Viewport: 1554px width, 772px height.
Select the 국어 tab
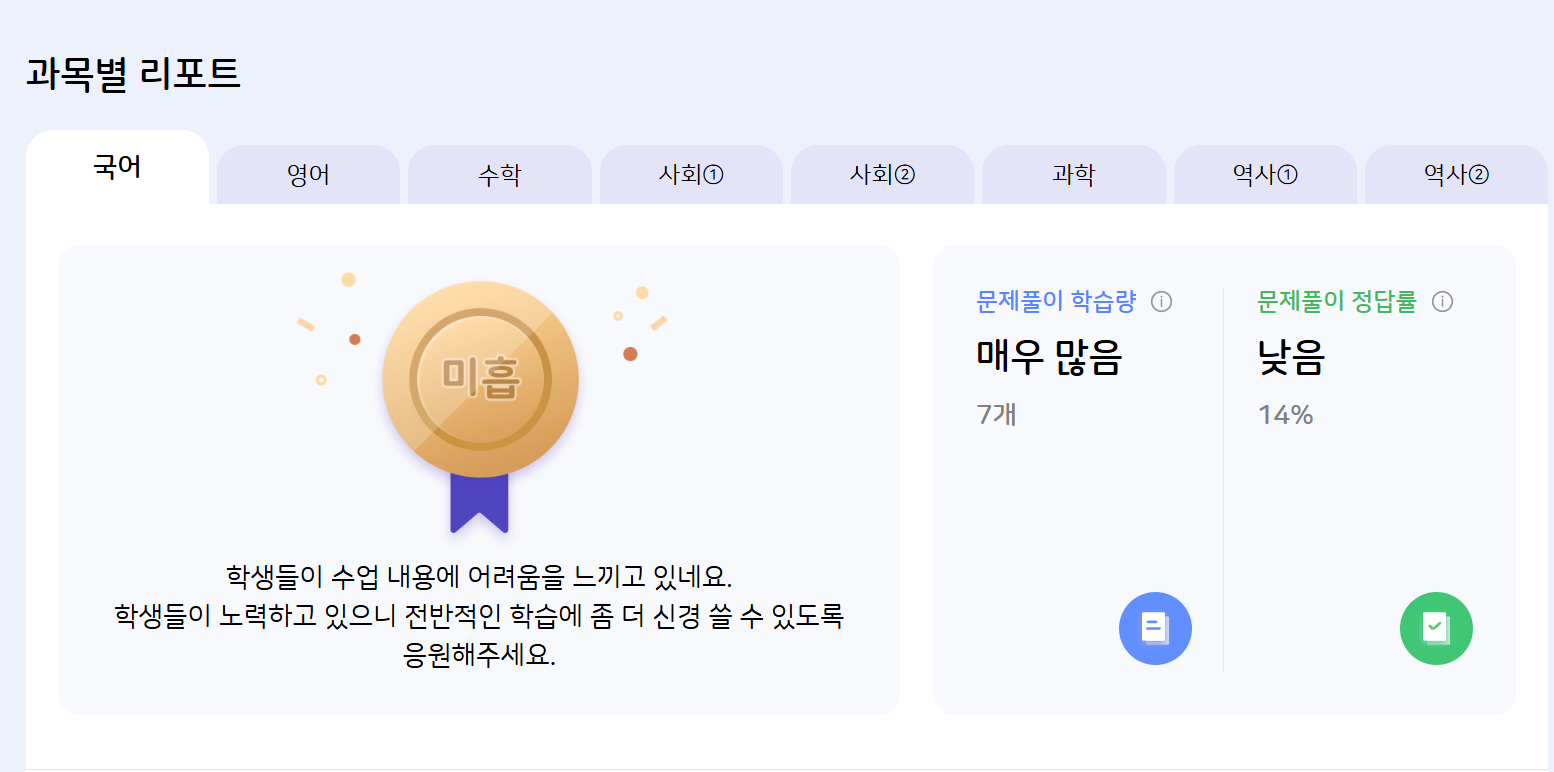pos(117,167)
